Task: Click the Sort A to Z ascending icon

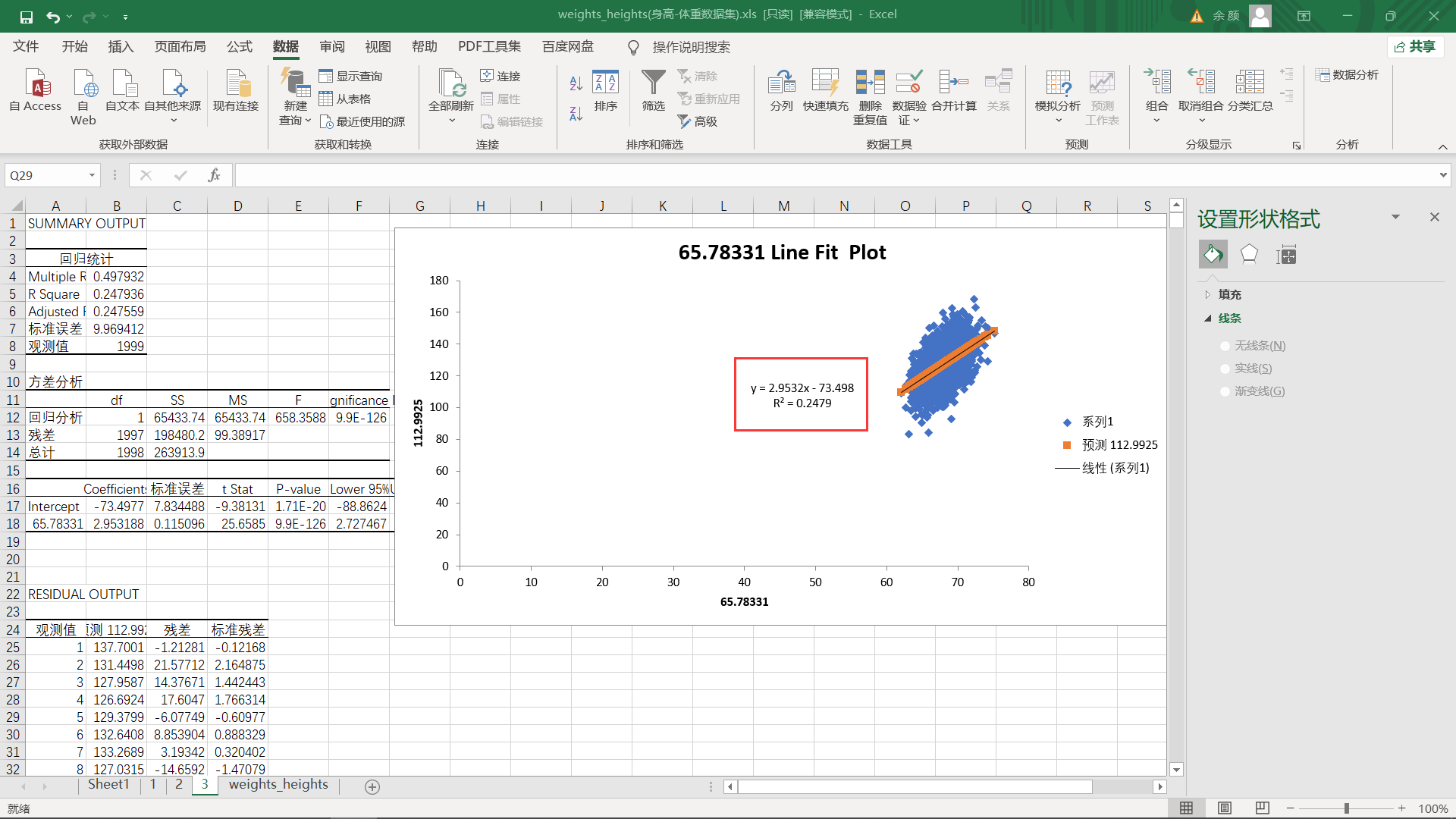Action: click(576, 82)
